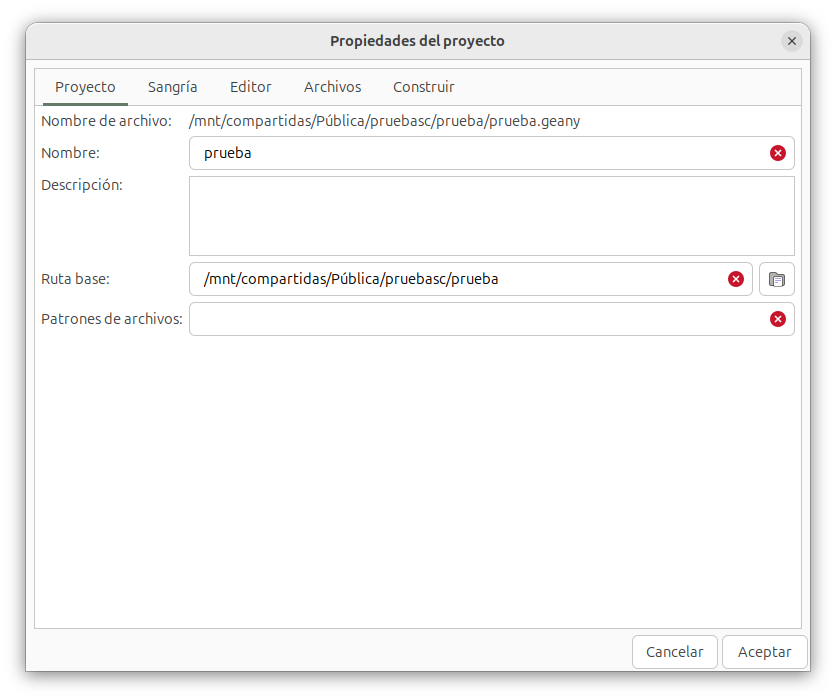Click the dialog title bar text
The width and height of the screenshot is (836, 700).
[417, 41]
